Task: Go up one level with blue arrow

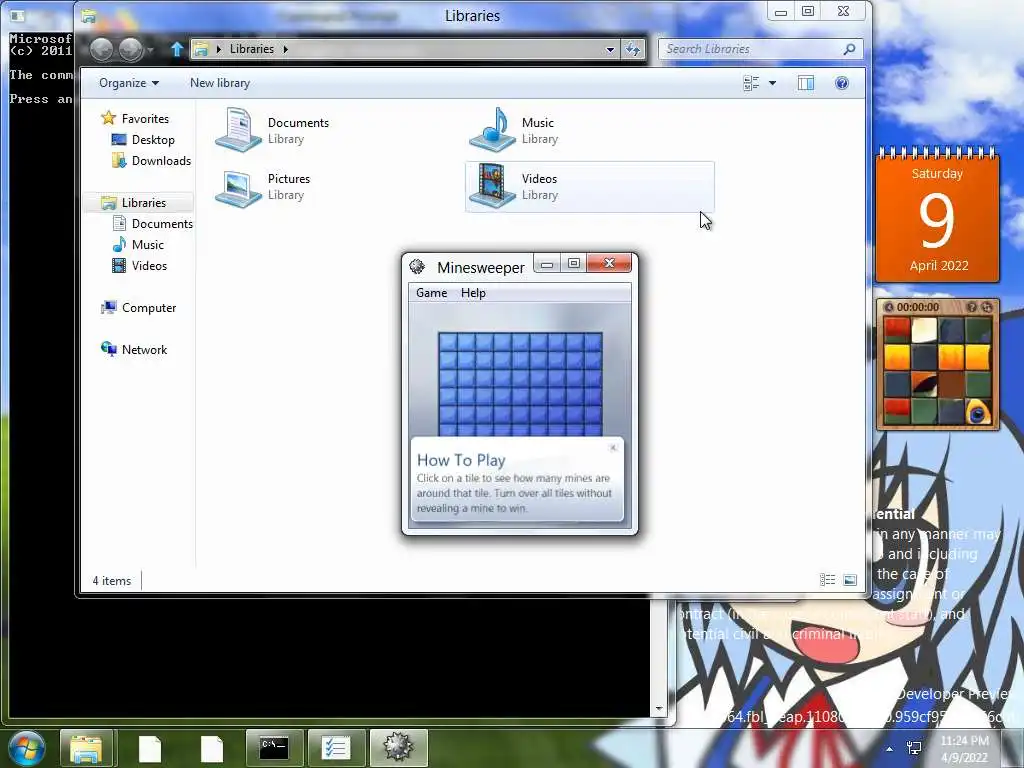Action: [177, 49]
